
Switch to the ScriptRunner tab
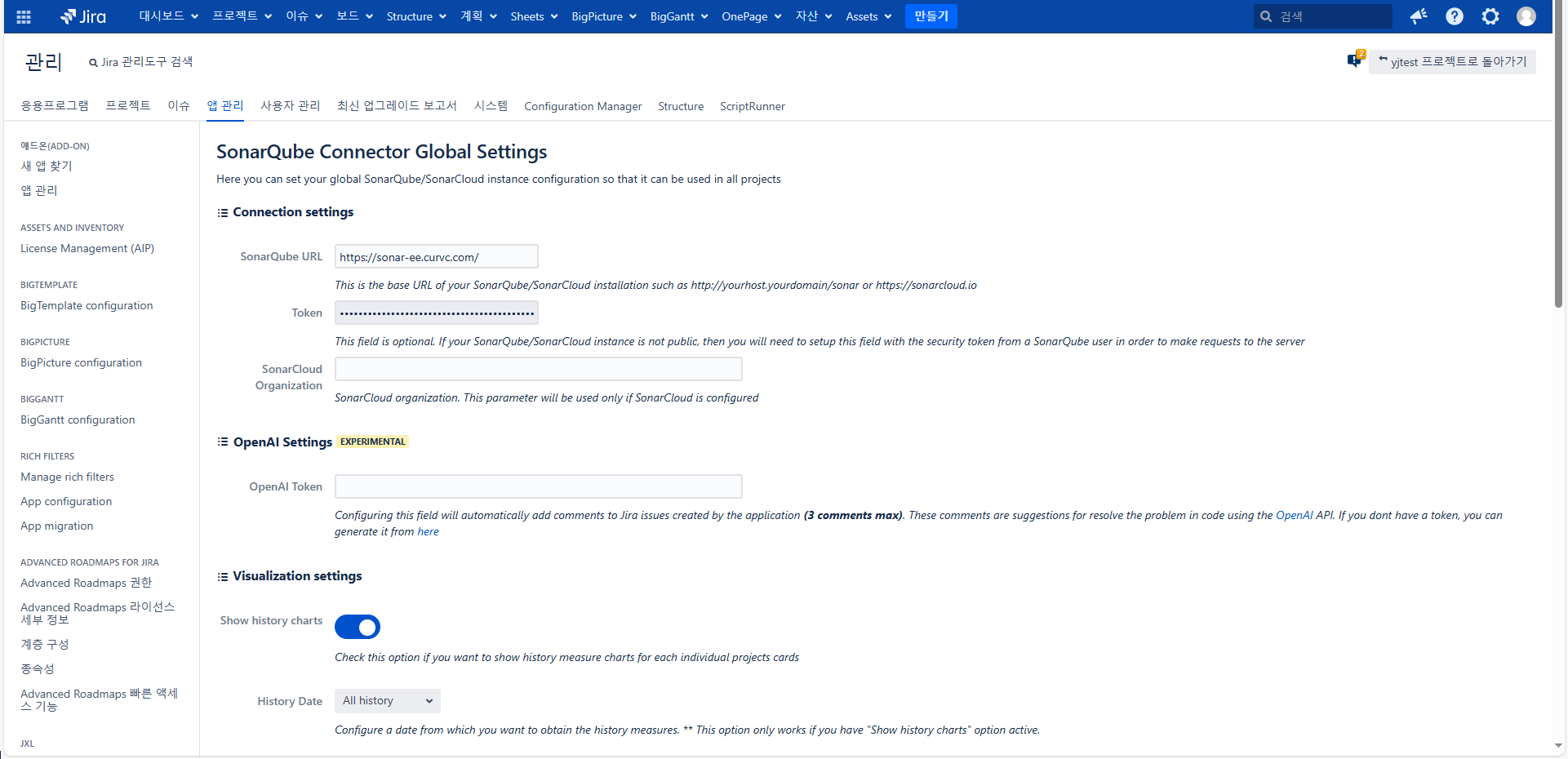[x=753, y=106]
